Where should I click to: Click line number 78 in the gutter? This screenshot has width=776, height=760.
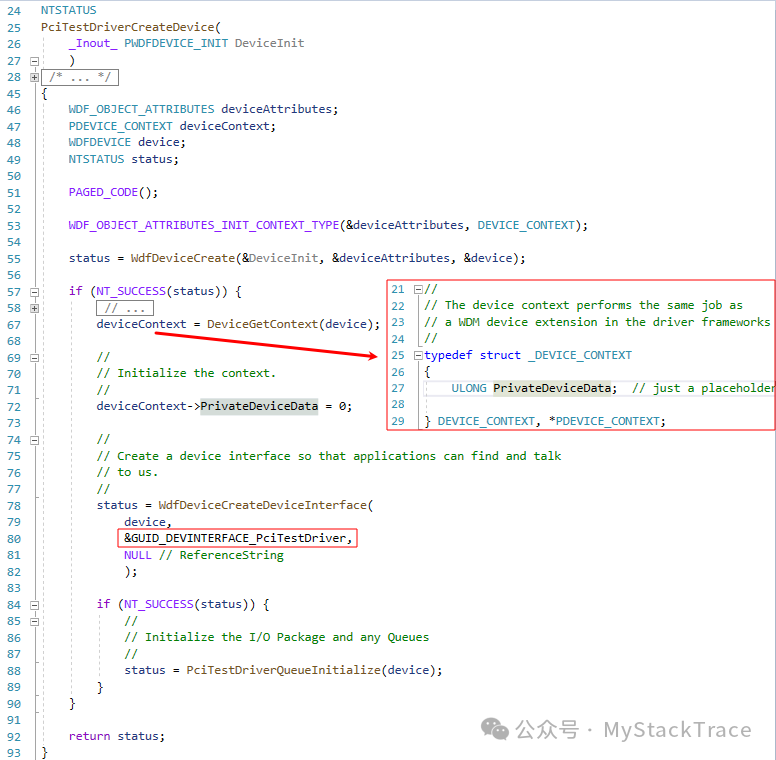14,506
